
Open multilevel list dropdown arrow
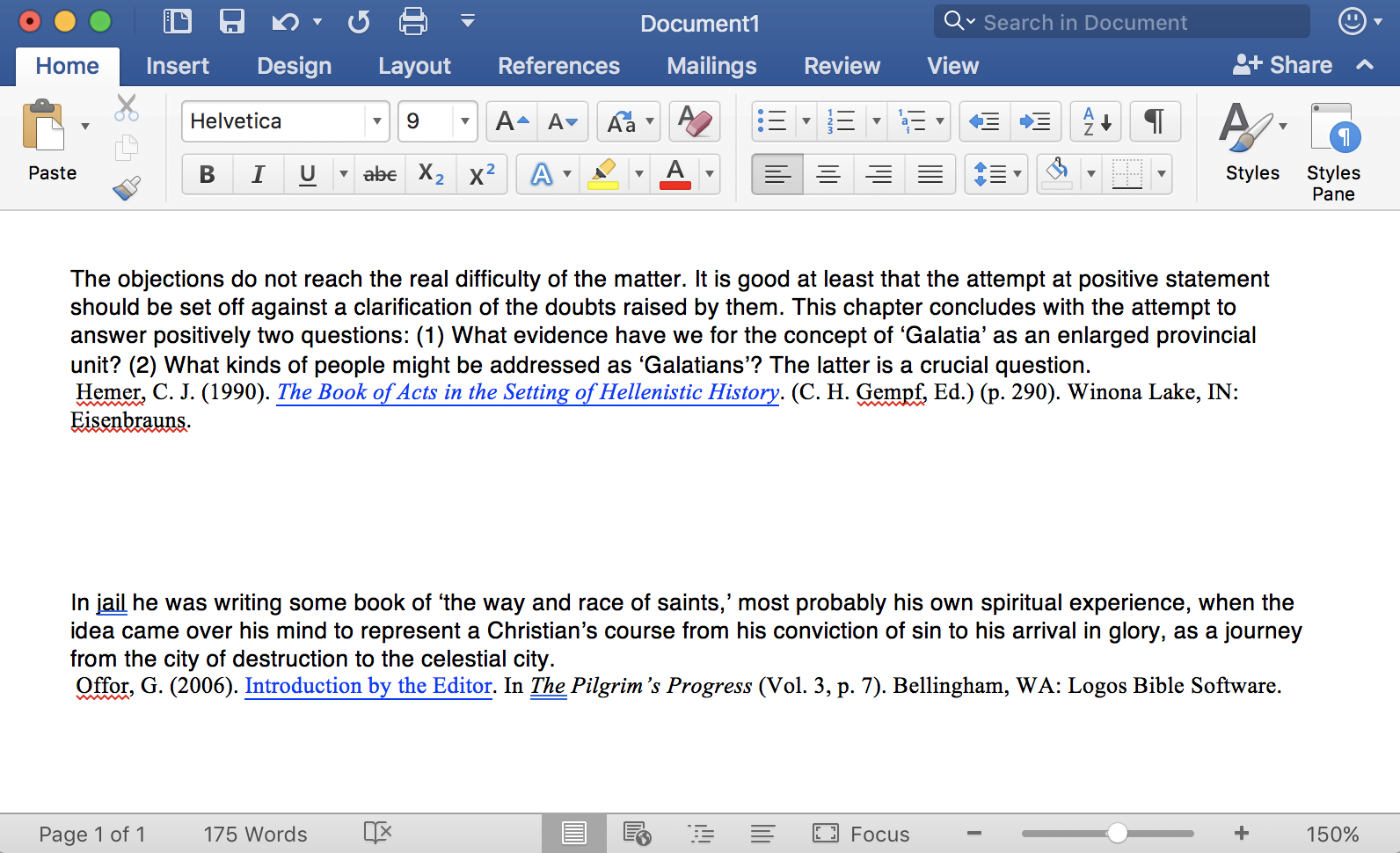[940, 121]
